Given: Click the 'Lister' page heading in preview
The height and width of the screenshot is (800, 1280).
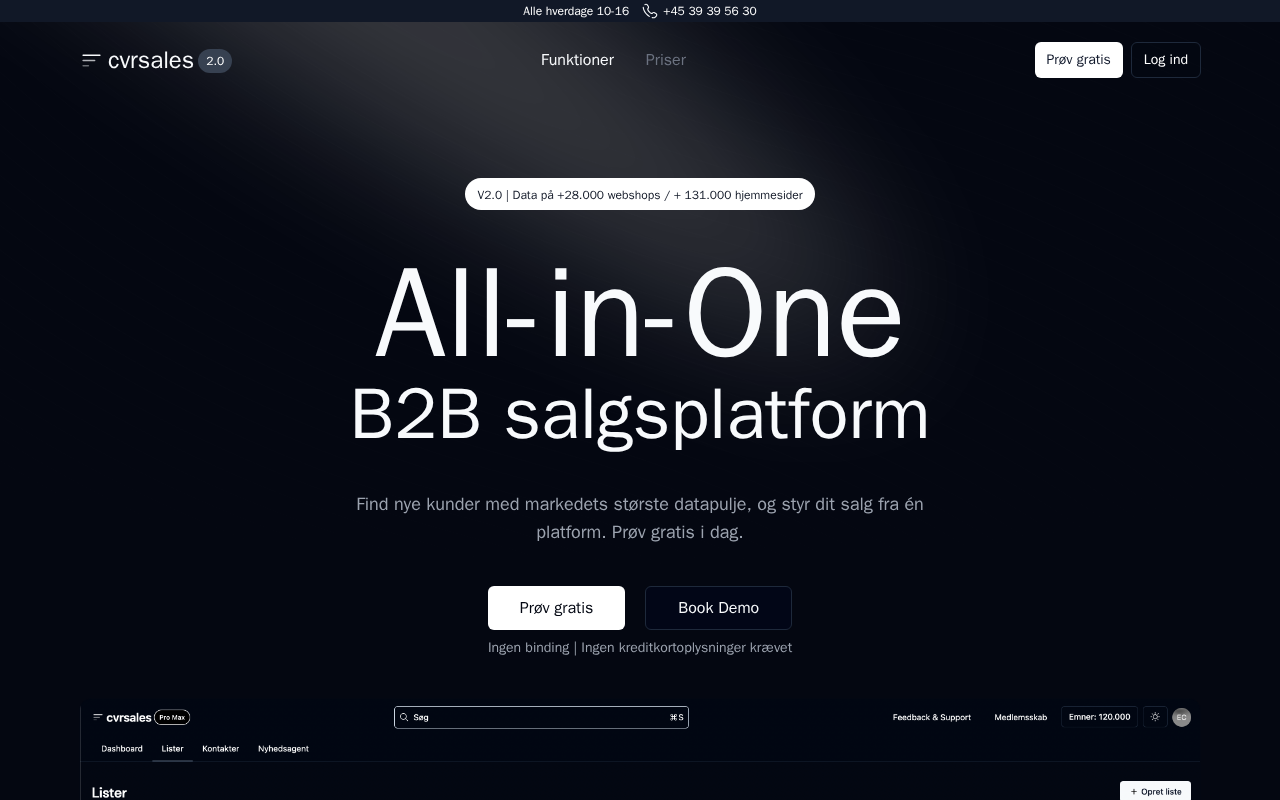Looking at the screenshot, I should tap(109, 793).
